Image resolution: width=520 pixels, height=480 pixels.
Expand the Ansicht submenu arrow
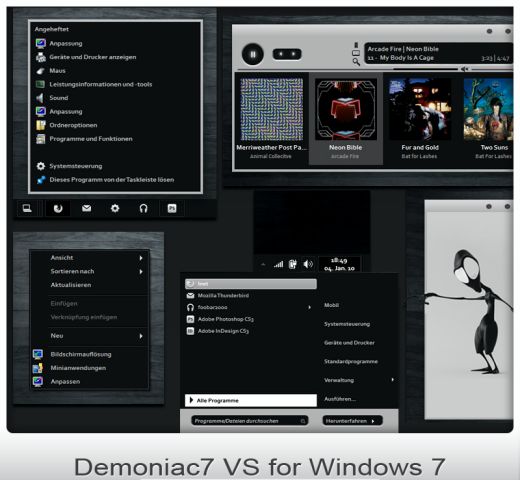(x=141, y=258)
